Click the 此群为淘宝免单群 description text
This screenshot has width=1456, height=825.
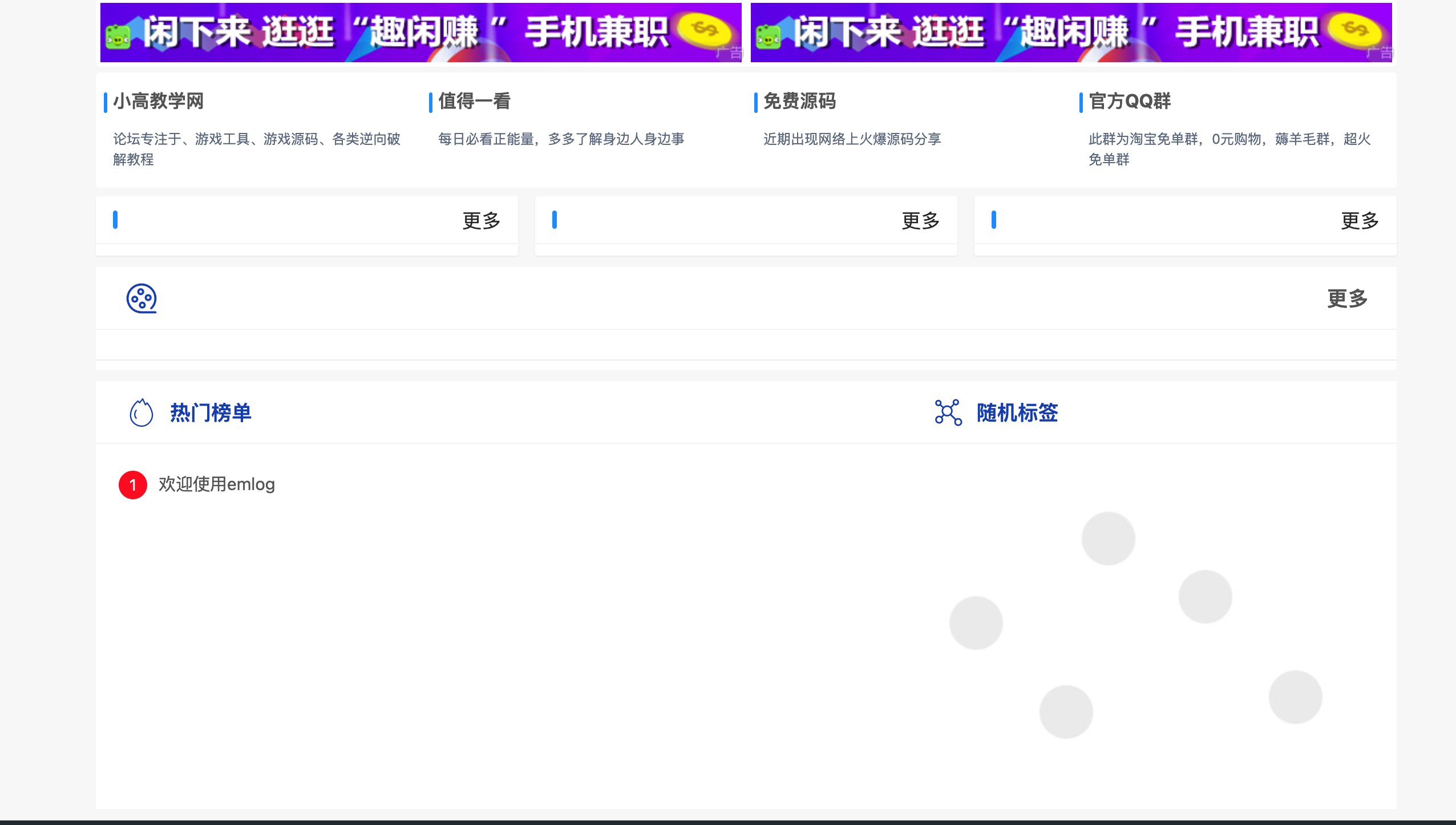pos(1229,149)
